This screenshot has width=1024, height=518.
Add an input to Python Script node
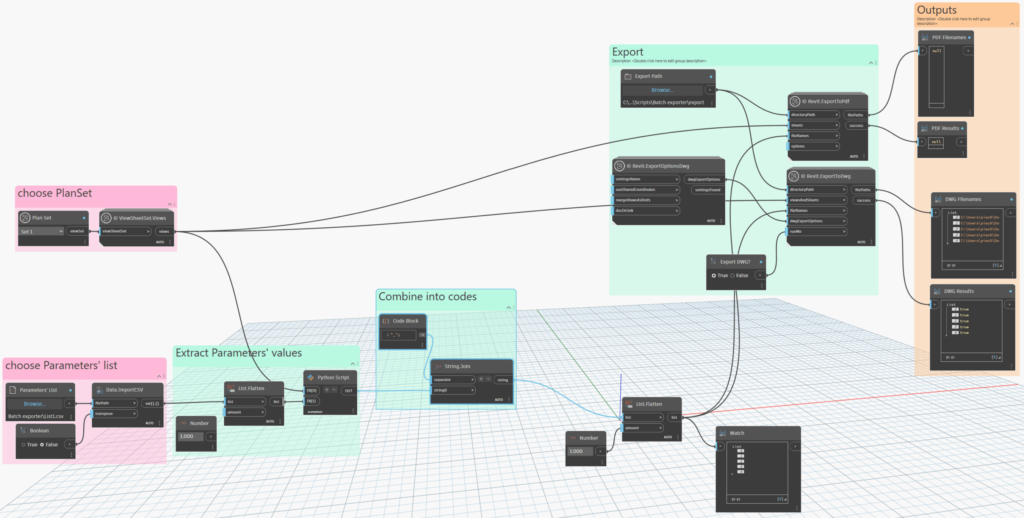tap(329, 390)
